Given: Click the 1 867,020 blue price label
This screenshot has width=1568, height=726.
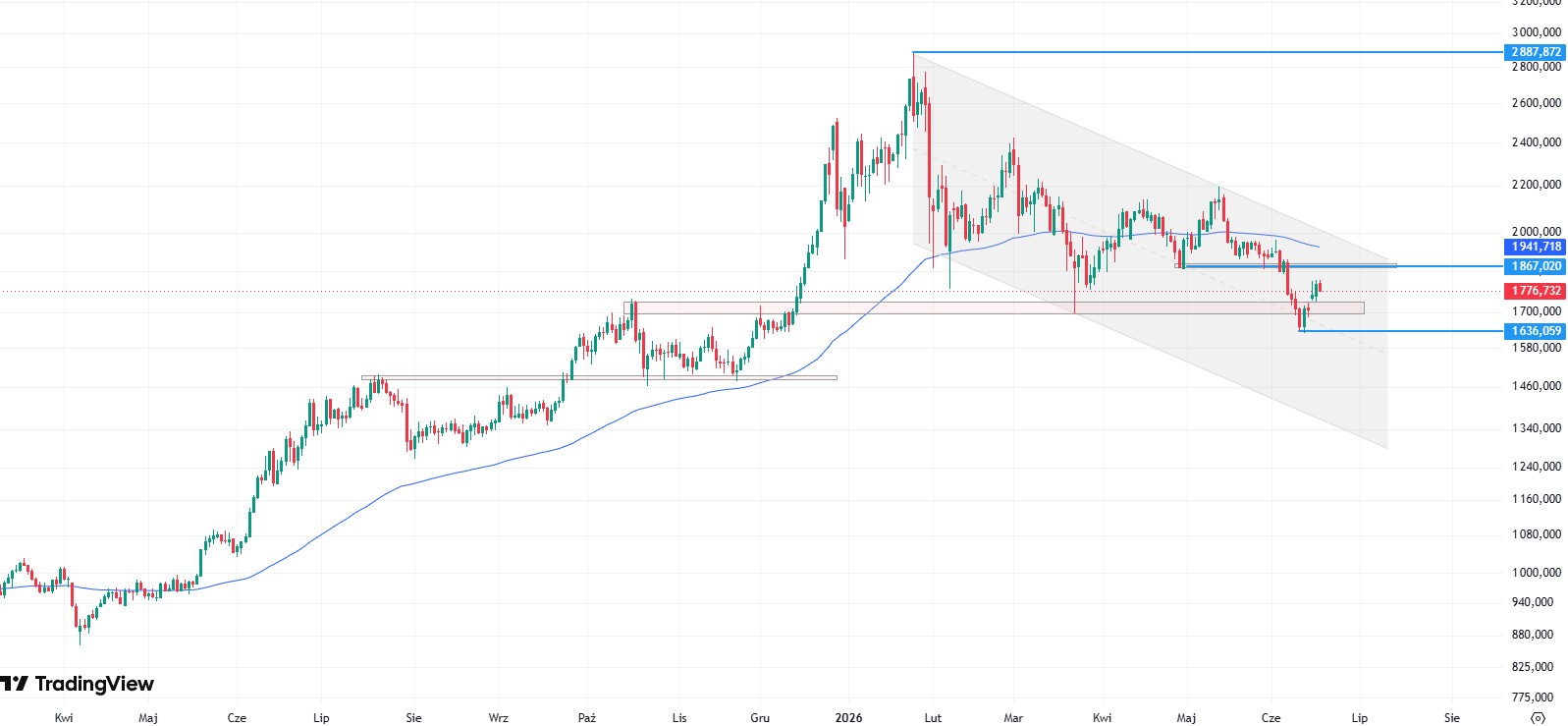Looking at the screenshot, I should (1536, 266).
